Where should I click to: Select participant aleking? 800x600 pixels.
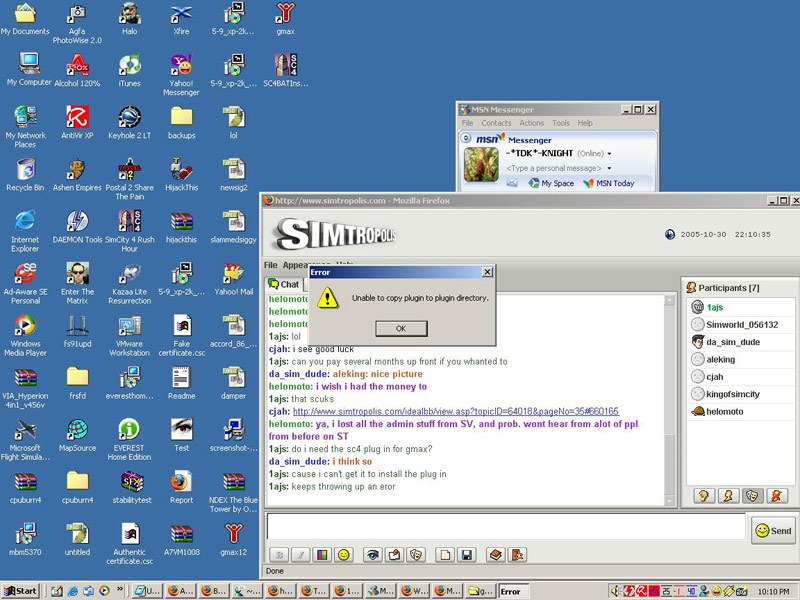pyautogui.click(x=741, y=359)
